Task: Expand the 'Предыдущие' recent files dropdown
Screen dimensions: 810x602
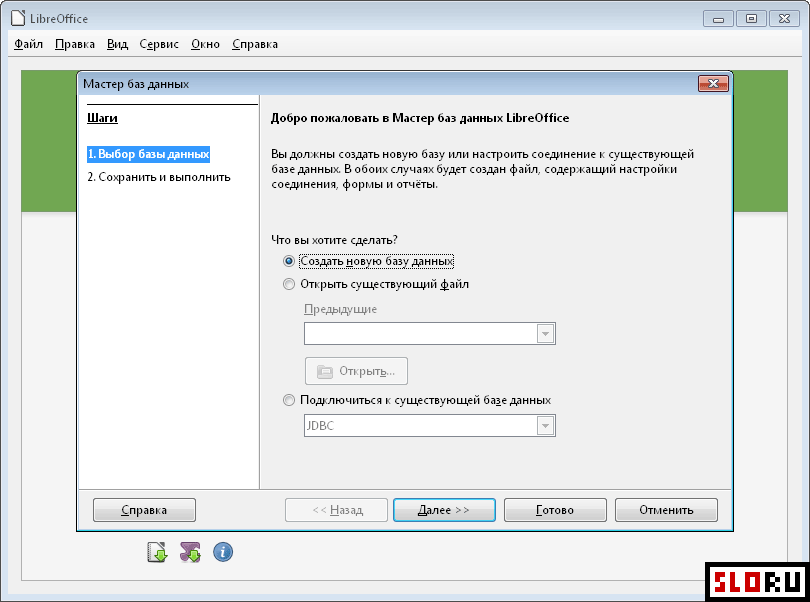Action: tap(545, 333)
